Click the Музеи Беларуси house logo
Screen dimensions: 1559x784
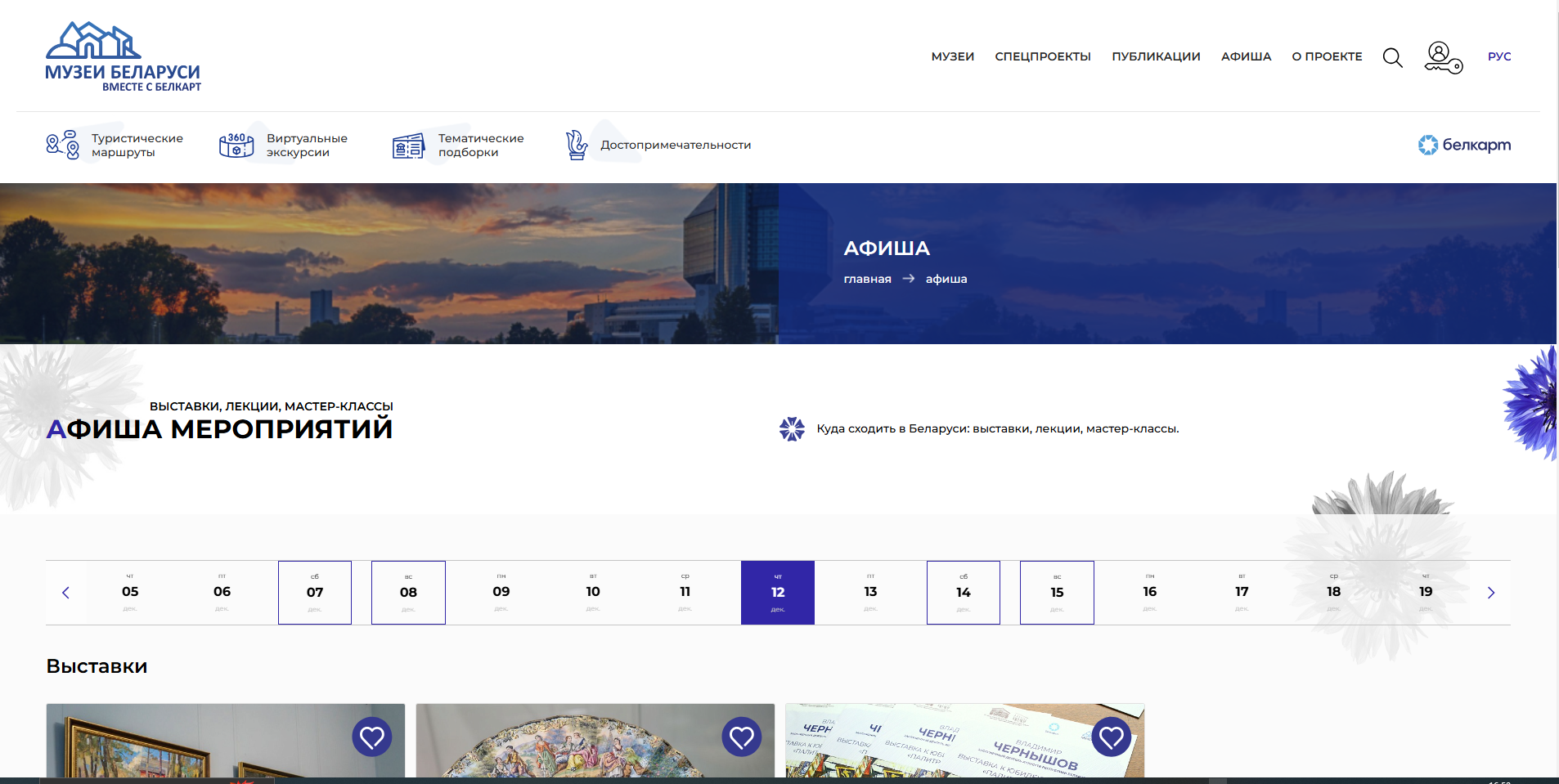point(123,56)
